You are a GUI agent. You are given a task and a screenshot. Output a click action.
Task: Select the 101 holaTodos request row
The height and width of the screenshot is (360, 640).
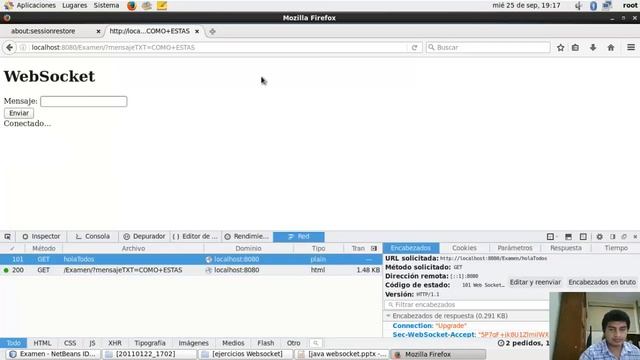191,259
